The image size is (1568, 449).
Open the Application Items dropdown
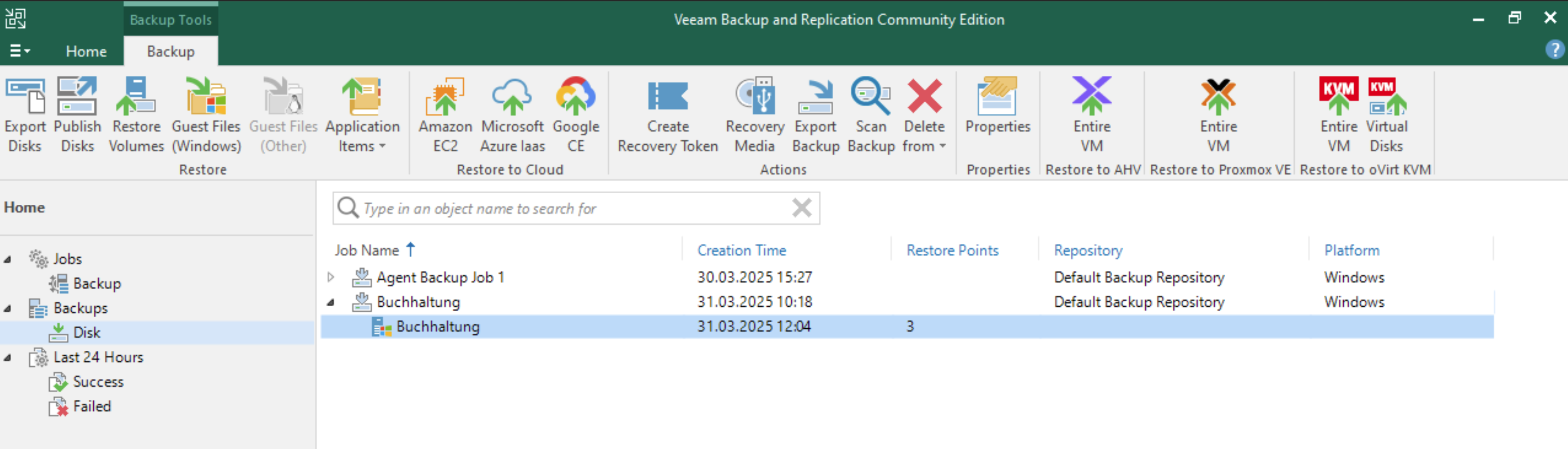click(x=363, y=115)
